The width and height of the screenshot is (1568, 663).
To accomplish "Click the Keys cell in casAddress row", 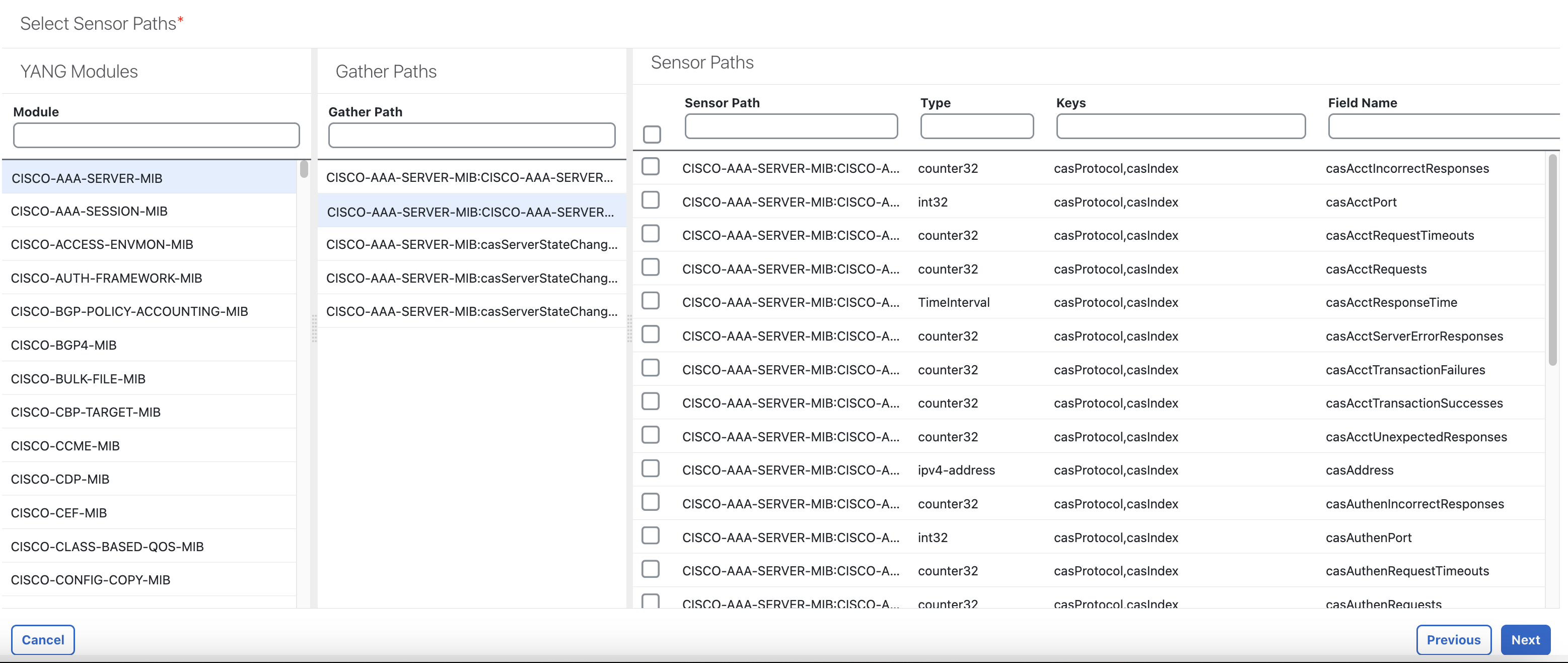I will tap(1116, 470).
